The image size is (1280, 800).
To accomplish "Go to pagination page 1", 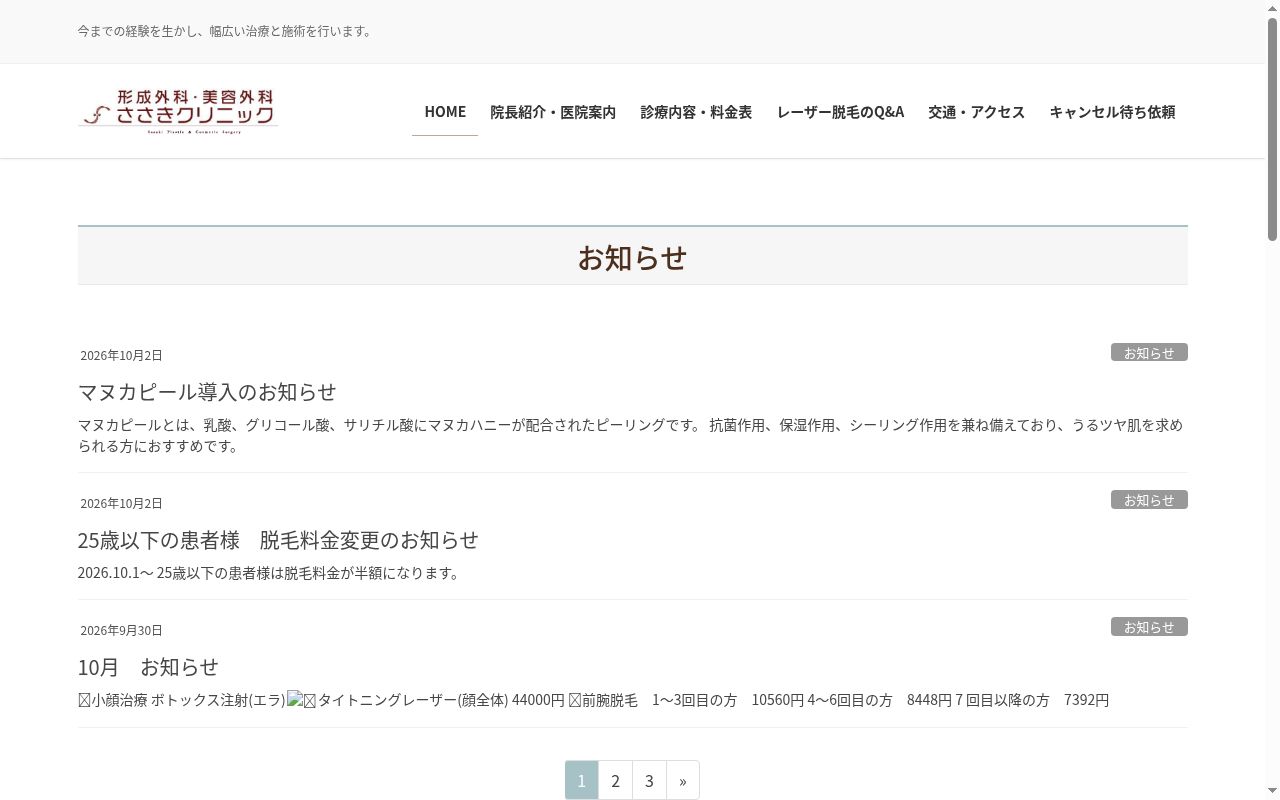I will (581, 780).
